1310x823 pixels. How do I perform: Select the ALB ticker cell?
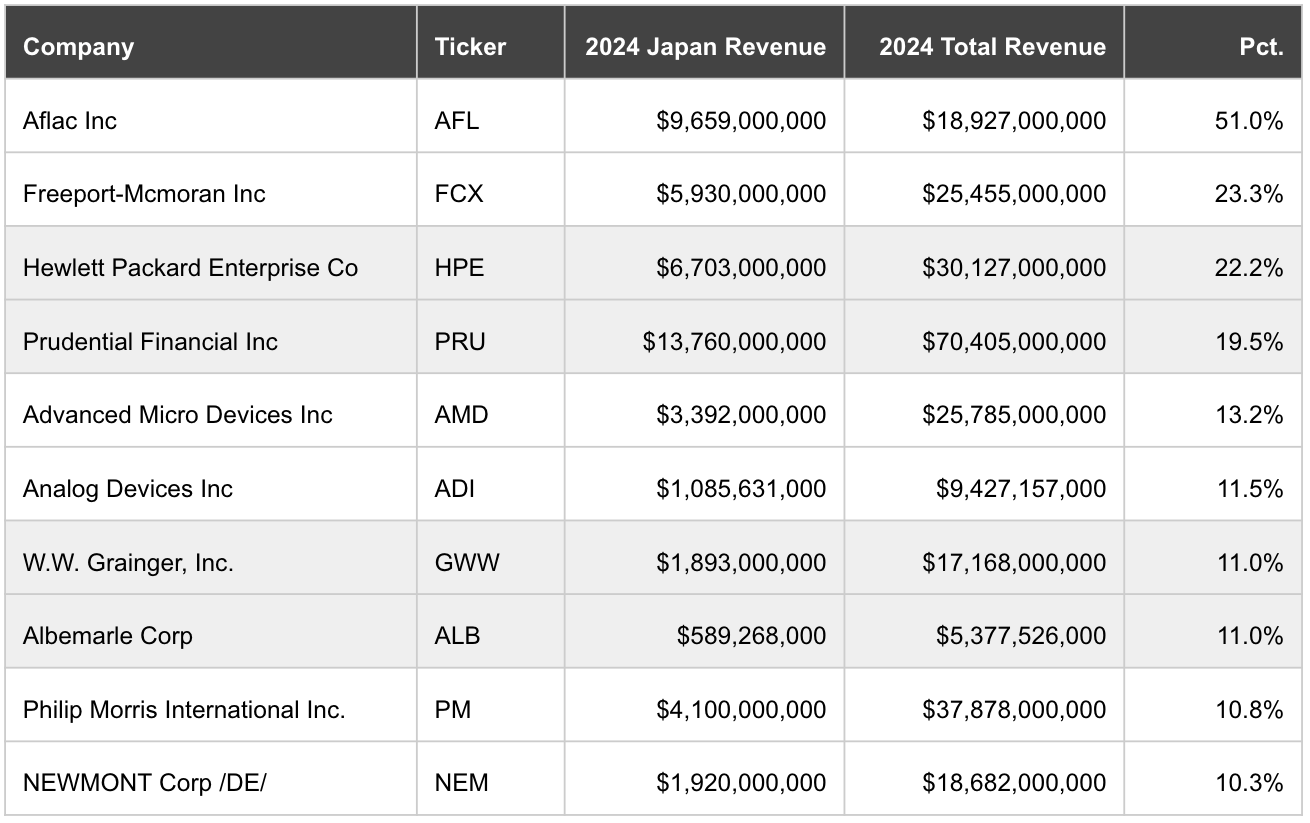(490, 631)
